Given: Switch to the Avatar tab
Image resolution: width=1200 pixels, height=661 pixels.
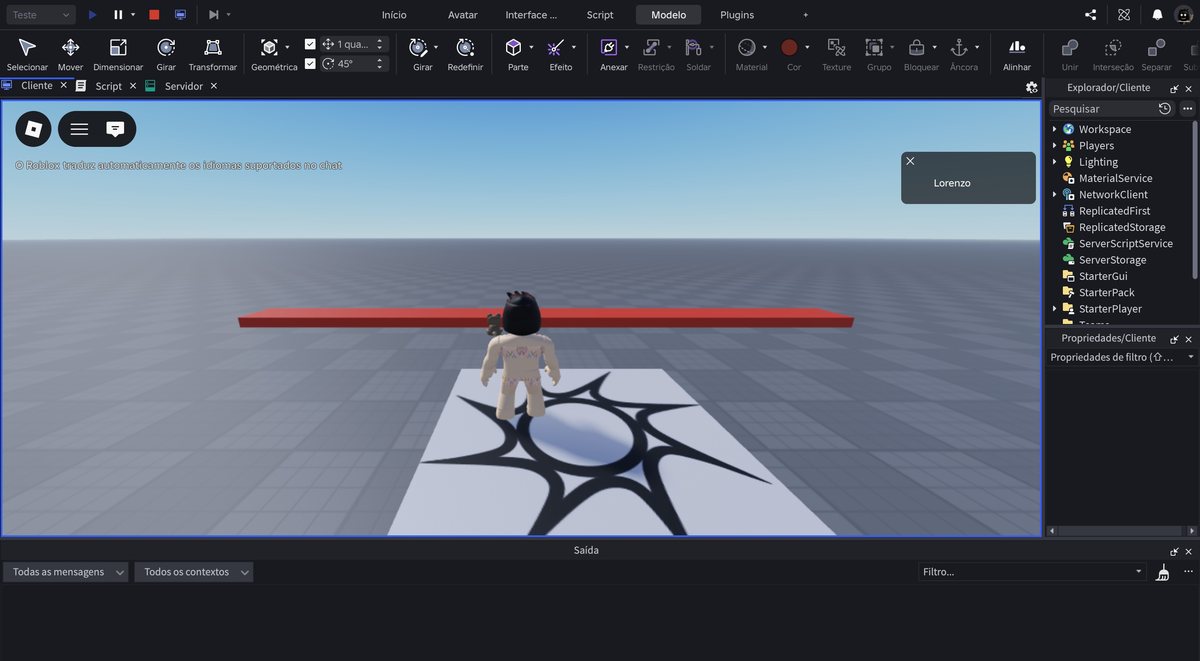Looking at the screenshot, I should (x=463, y=15).
